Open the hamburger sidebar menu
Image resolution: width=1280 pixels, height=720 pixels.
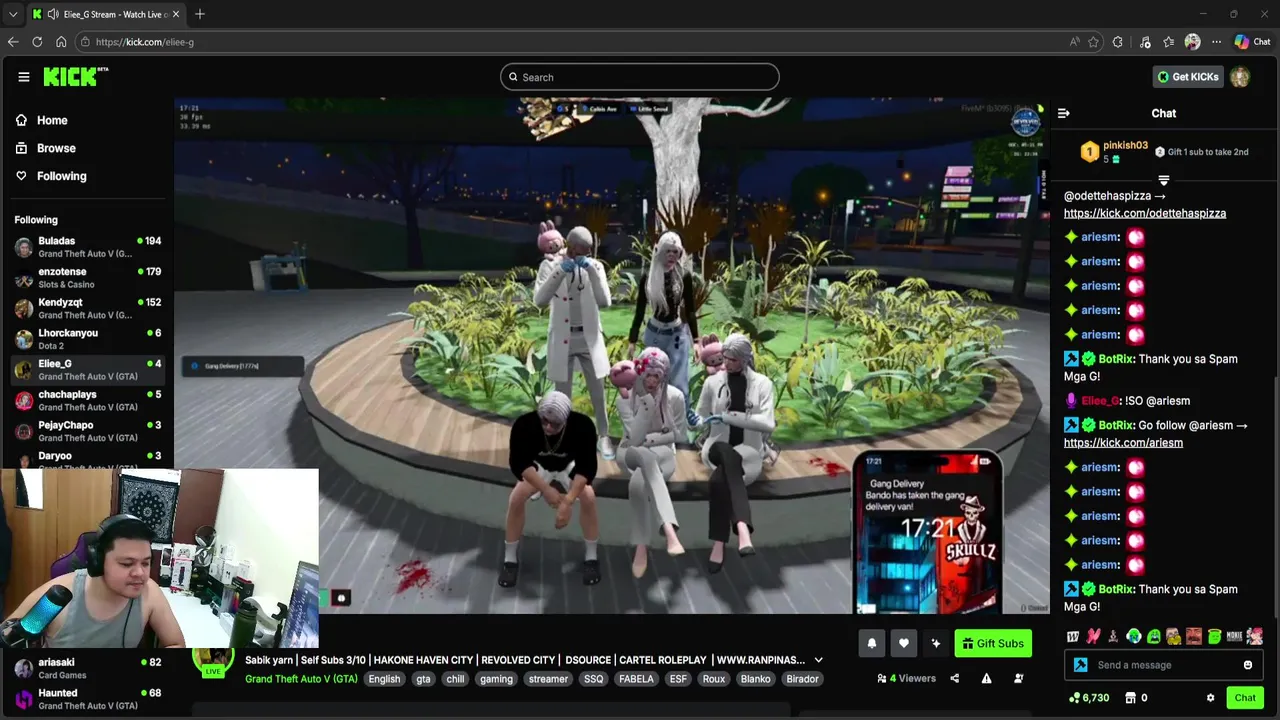click(23, 77)
